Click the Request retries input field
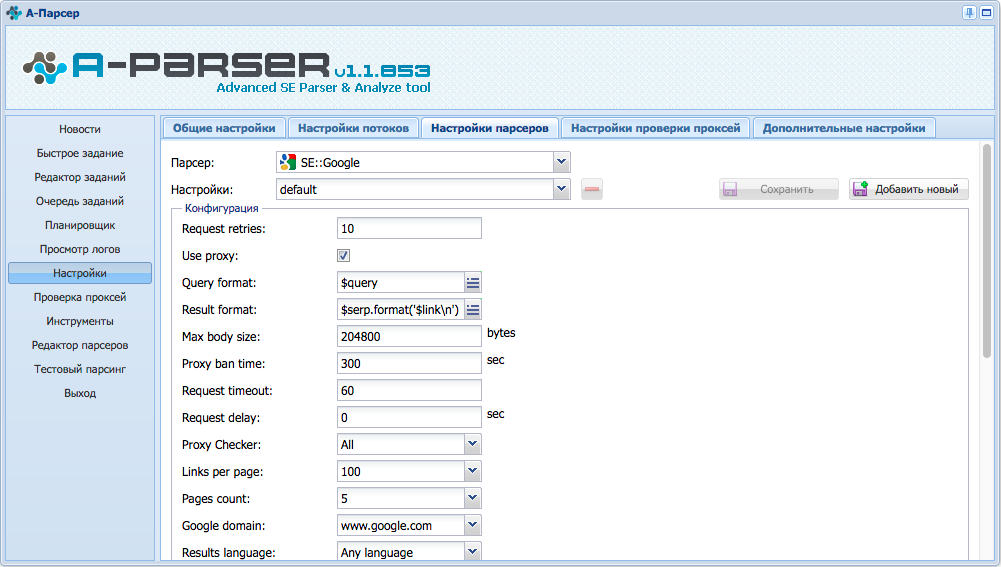The height and width of the screenshot is (567, 1001). (409, 229)
